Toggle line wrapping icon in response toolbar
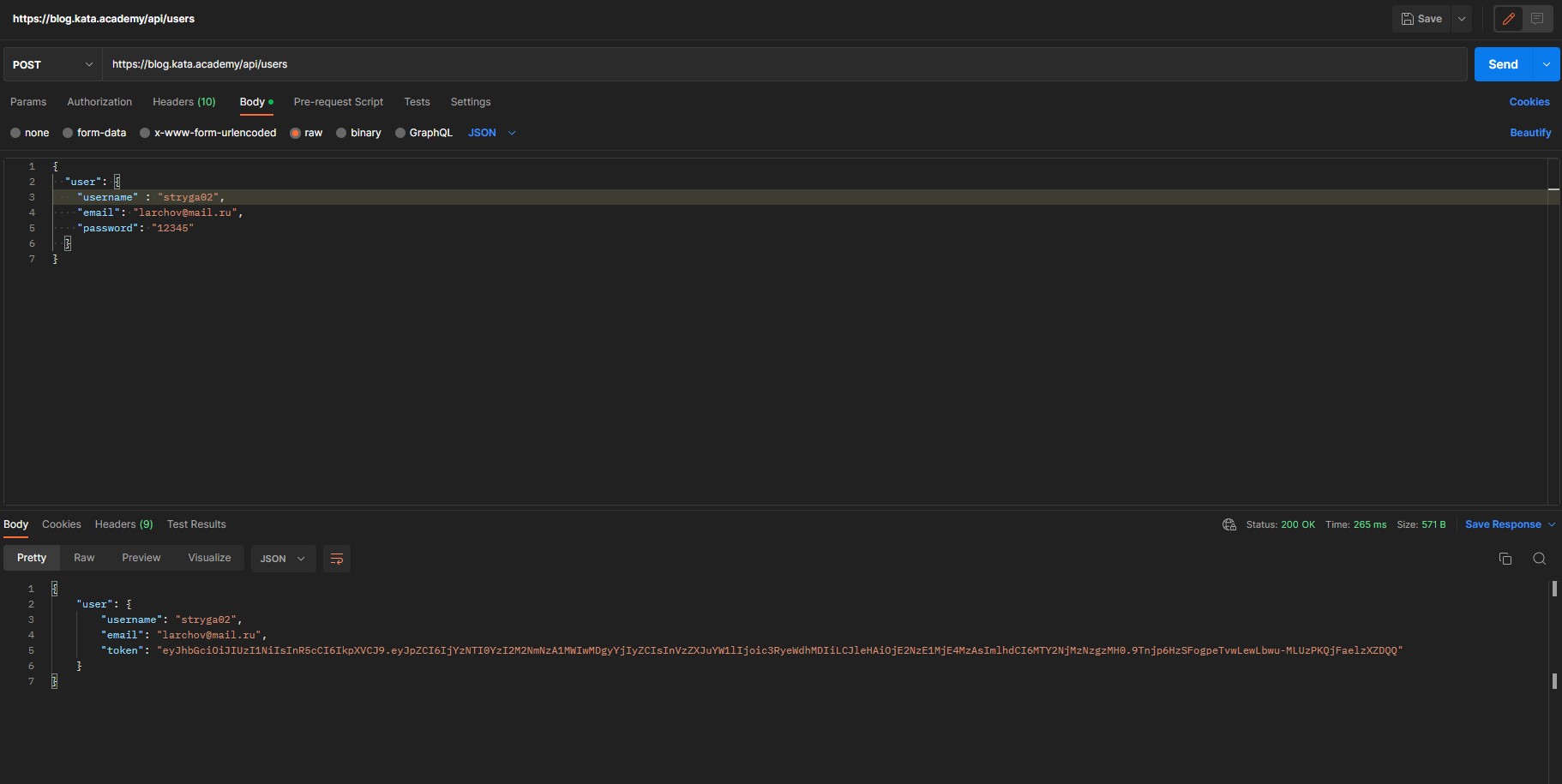Screen dimensions: 1562x784 [336, 558]
